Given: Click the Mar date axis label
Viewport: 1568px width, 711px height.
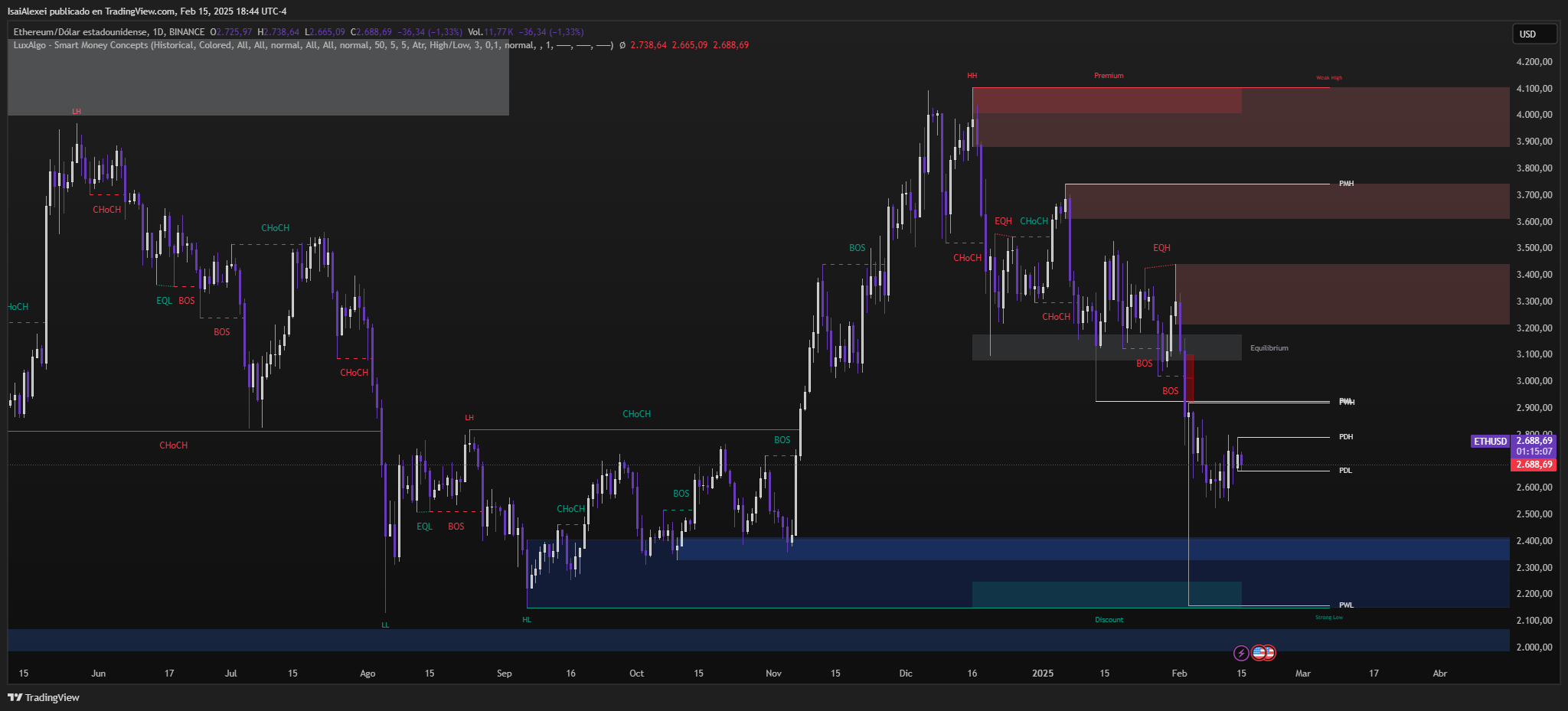Looking at the screenshot, I should tap(1302, 673).
